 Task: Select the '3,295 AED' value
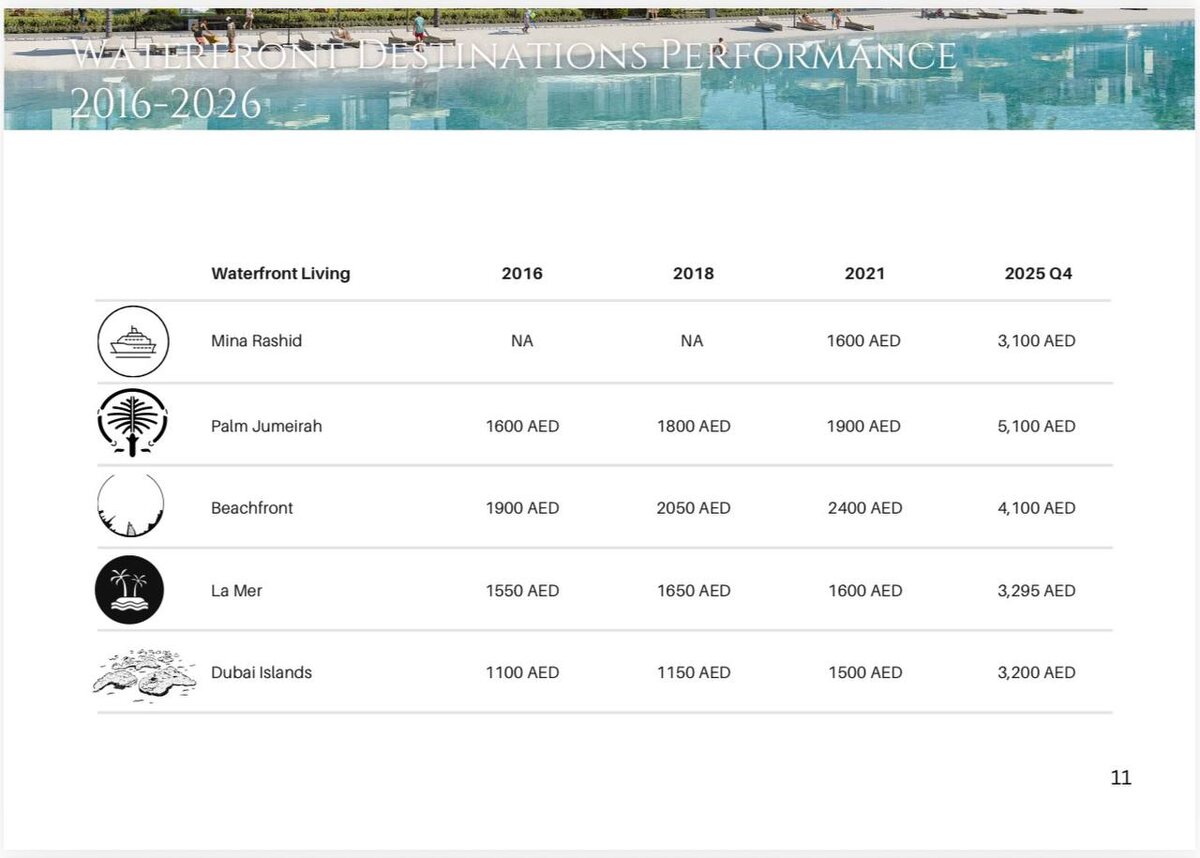tap(1037, 591)
